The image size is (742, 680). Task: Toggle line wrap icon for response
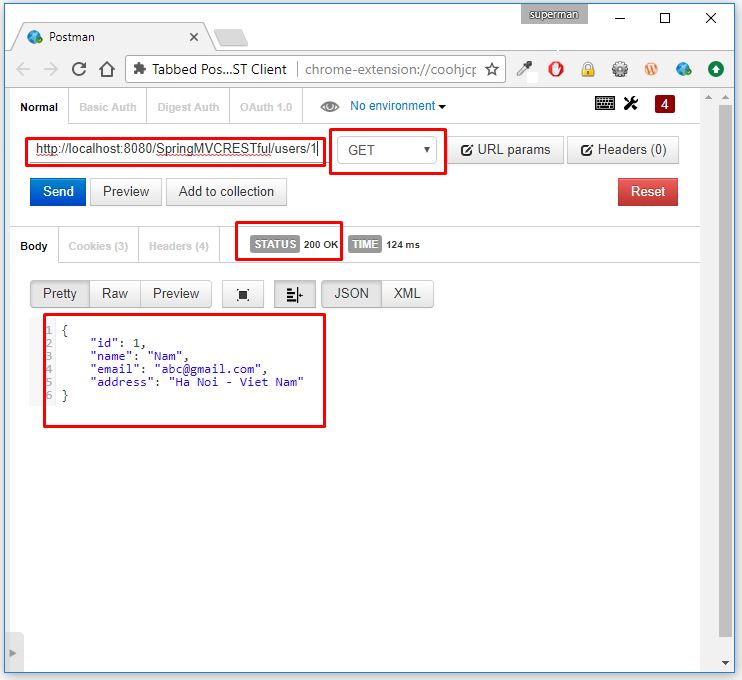click(294, 294)
